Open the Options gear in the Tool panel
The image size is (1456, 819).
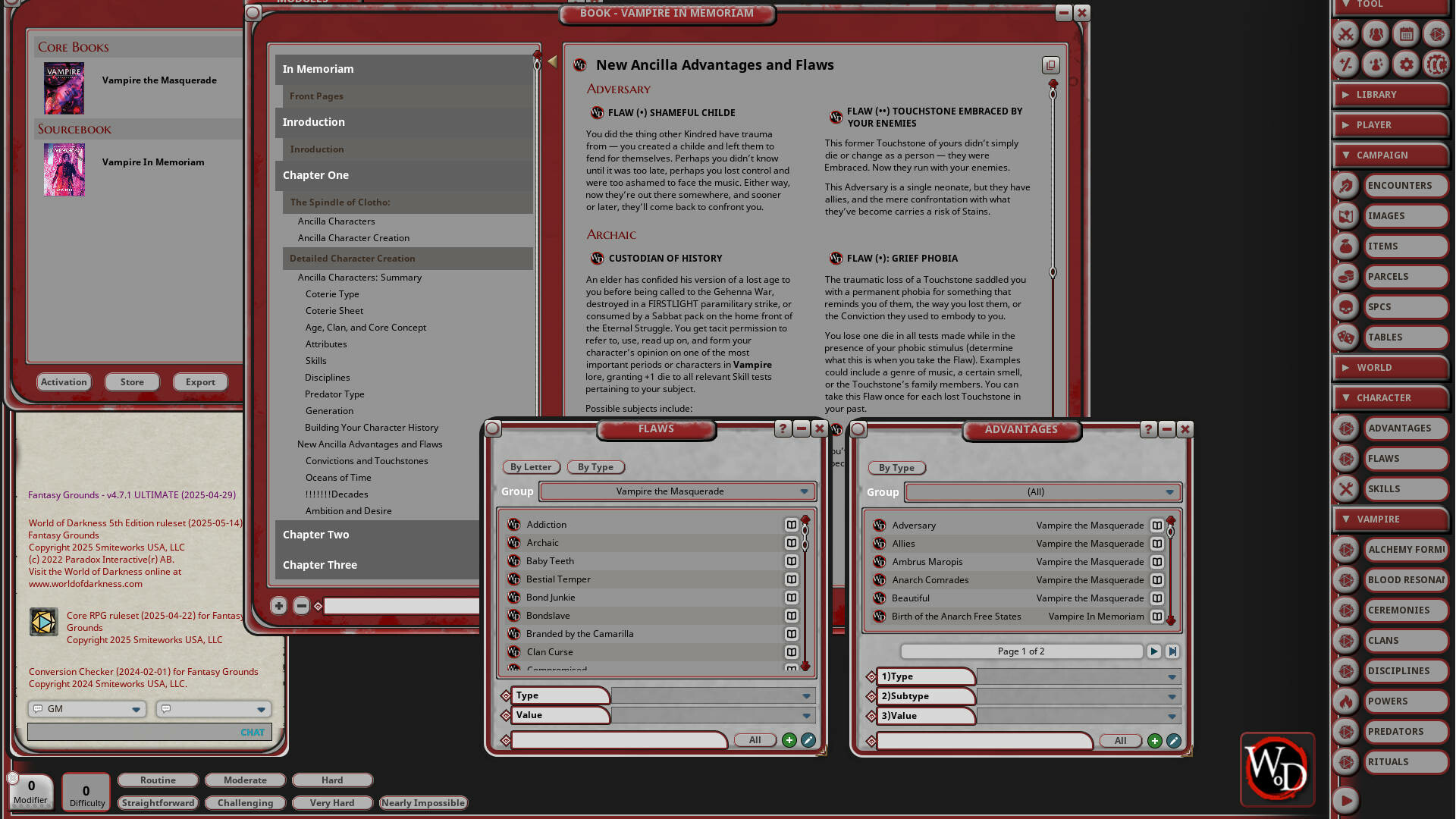coord(1406,64)
